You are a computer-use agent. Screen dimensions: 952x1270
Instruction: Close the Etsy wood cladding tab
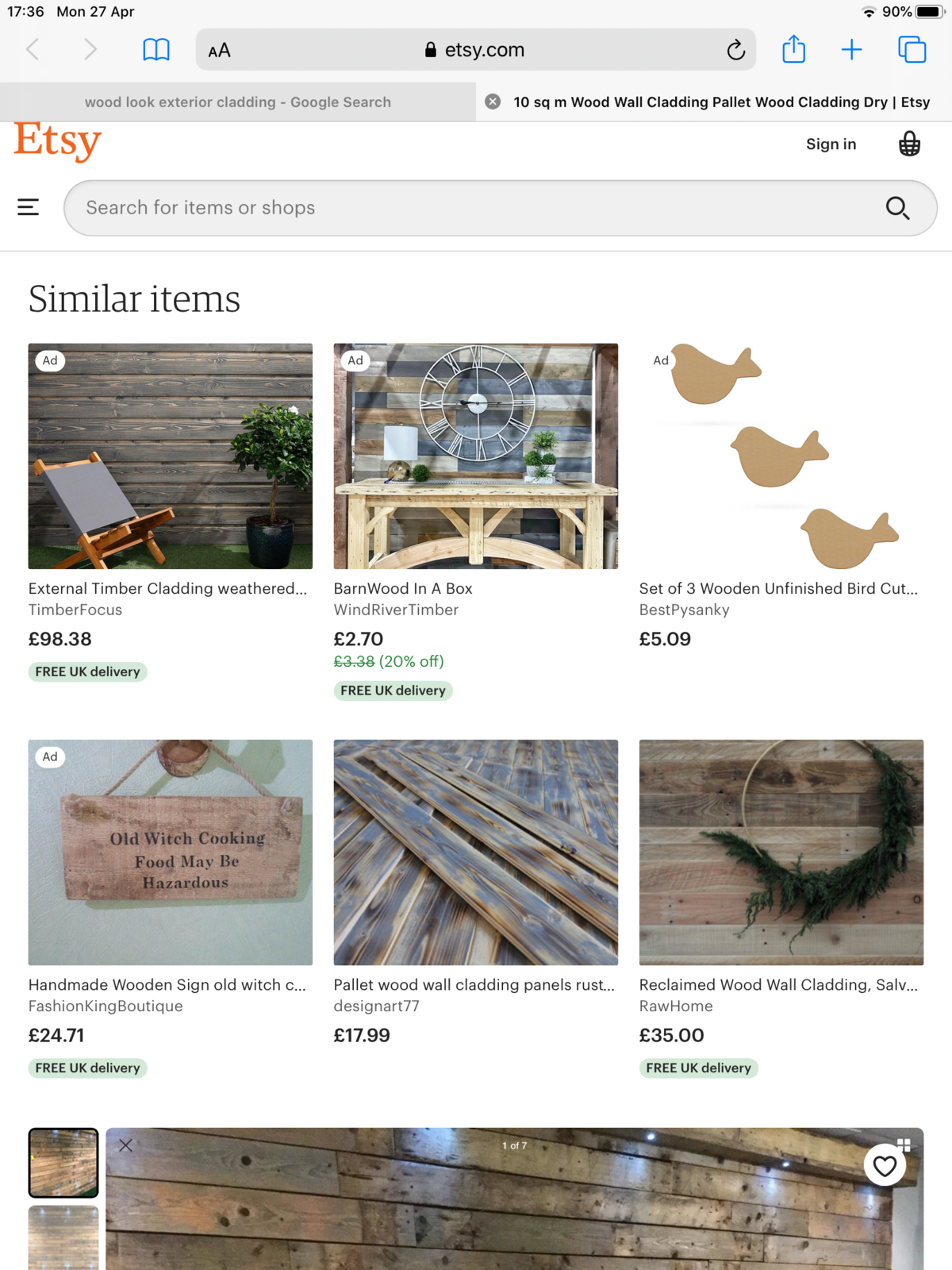point(493,102)
